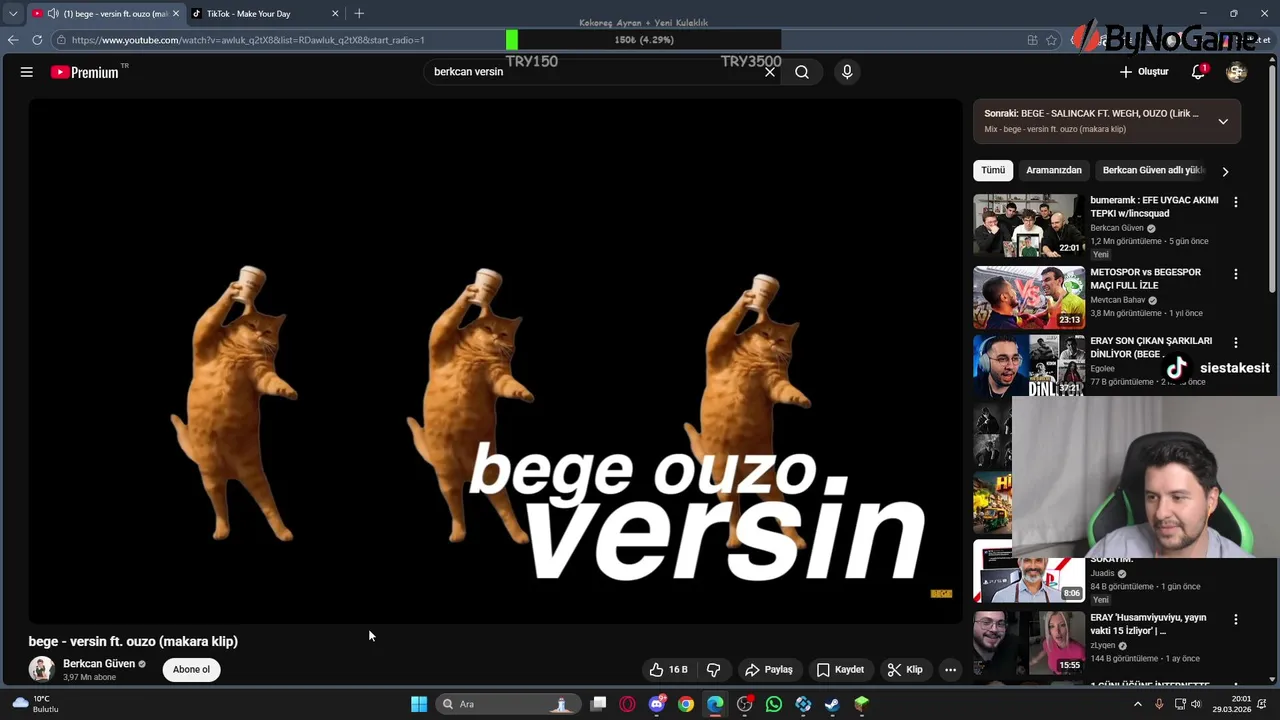Save the video with Kaydet
The height and width of the screenshot is (720, 1280).
coord(840,670)
